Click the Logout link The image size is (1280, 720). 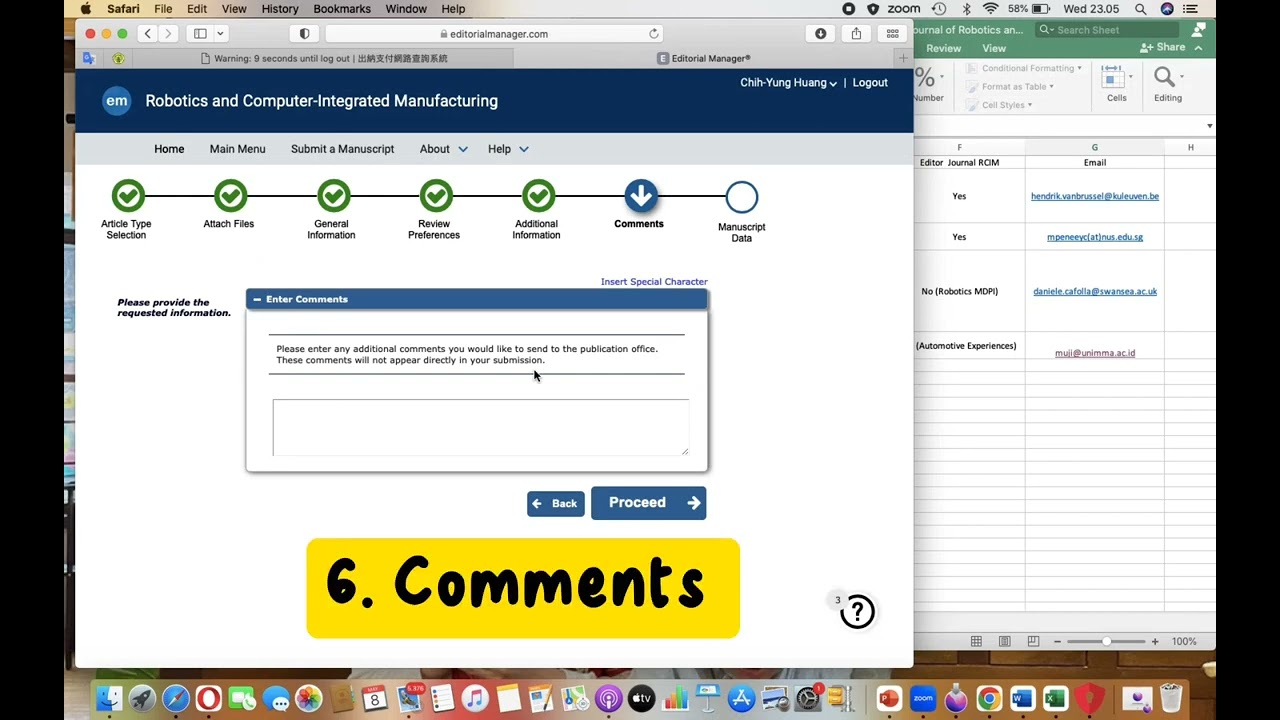pyautogui.click(x=870, y=83)
